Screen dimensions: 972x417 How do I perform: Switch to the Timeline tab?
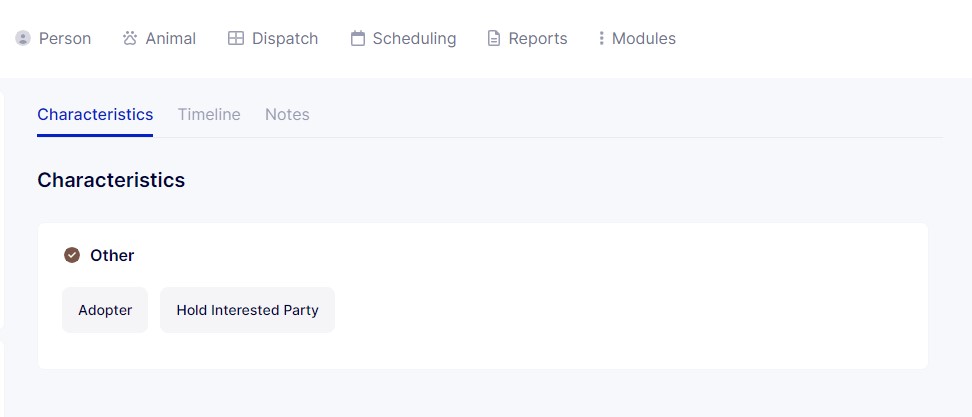pos(209,115)
